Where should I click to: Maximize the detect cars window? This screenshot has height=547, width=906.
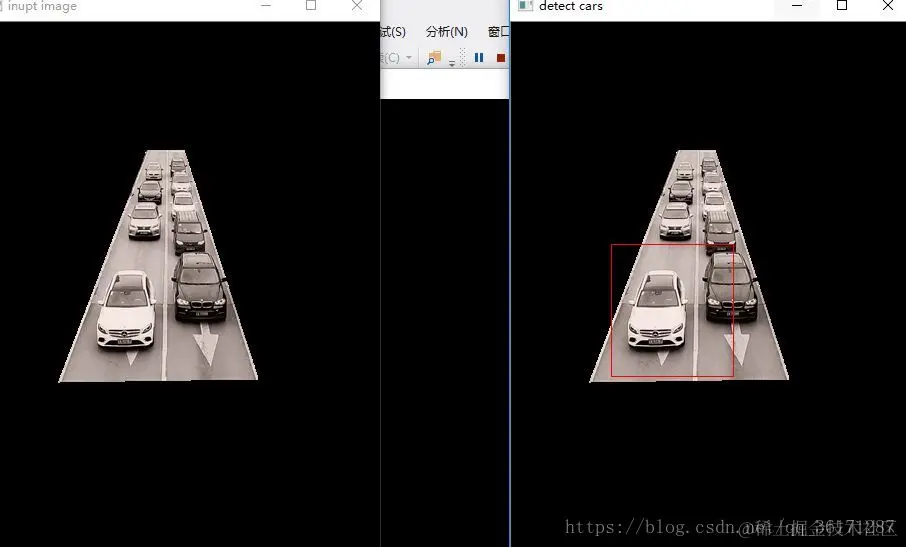click(x=842, y=6)
